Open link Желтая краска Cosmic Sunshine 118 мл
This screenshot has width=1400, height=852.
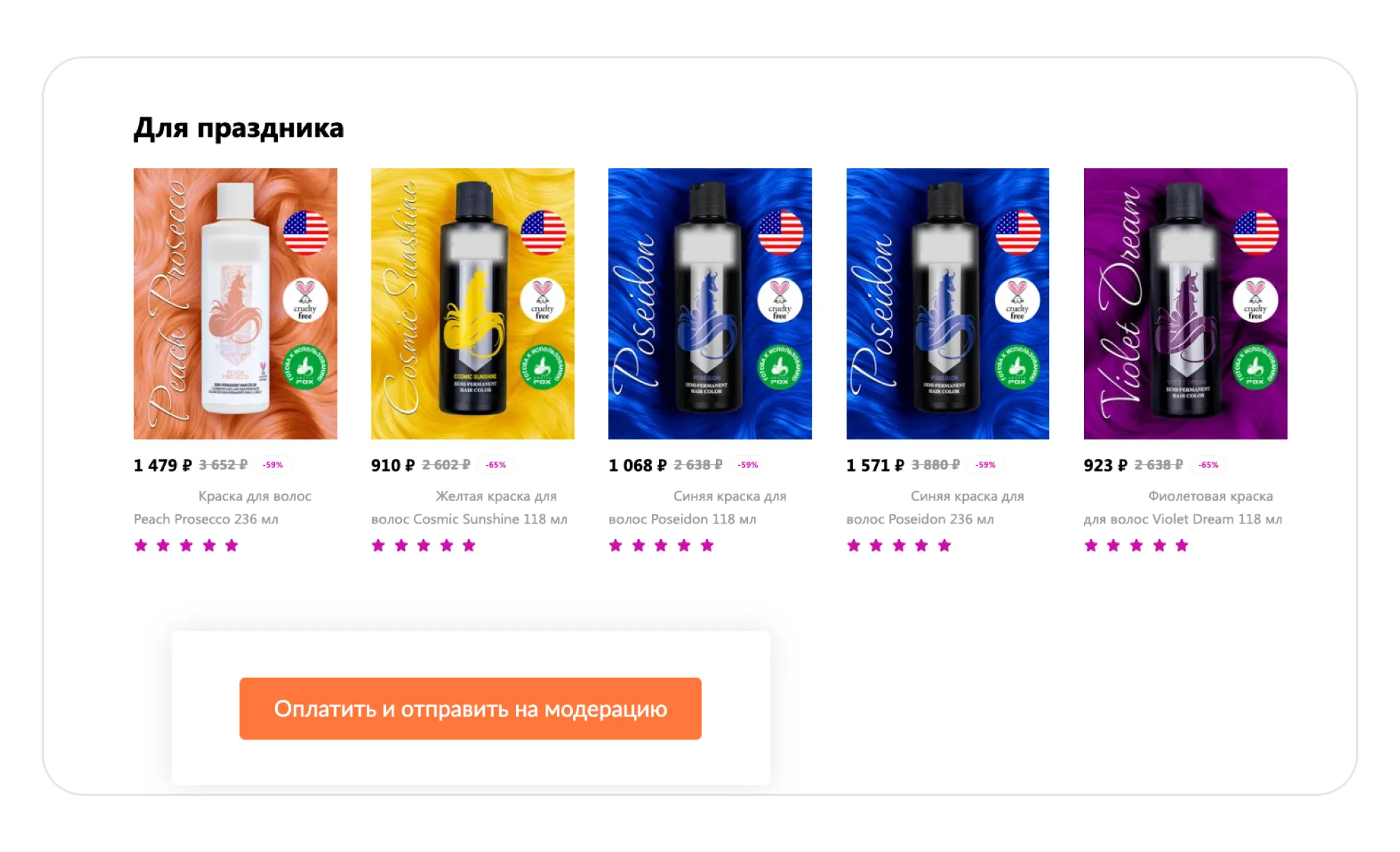coord(469,508)
